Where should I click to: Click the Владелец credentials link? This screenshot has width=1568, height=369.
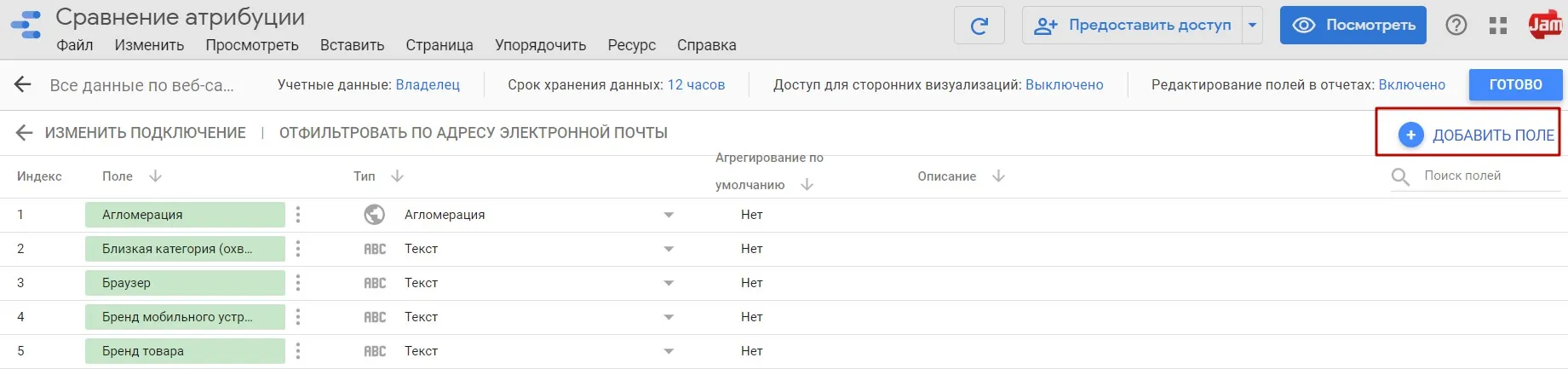(x=428, y=84)
